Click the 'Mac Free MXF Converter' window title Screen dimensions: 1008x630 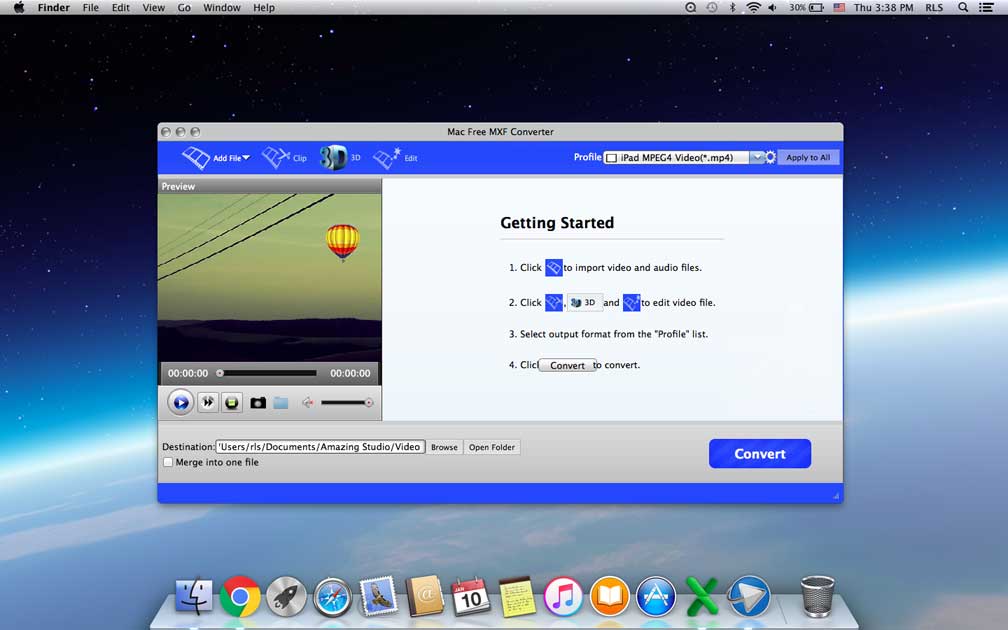point(500,132)
